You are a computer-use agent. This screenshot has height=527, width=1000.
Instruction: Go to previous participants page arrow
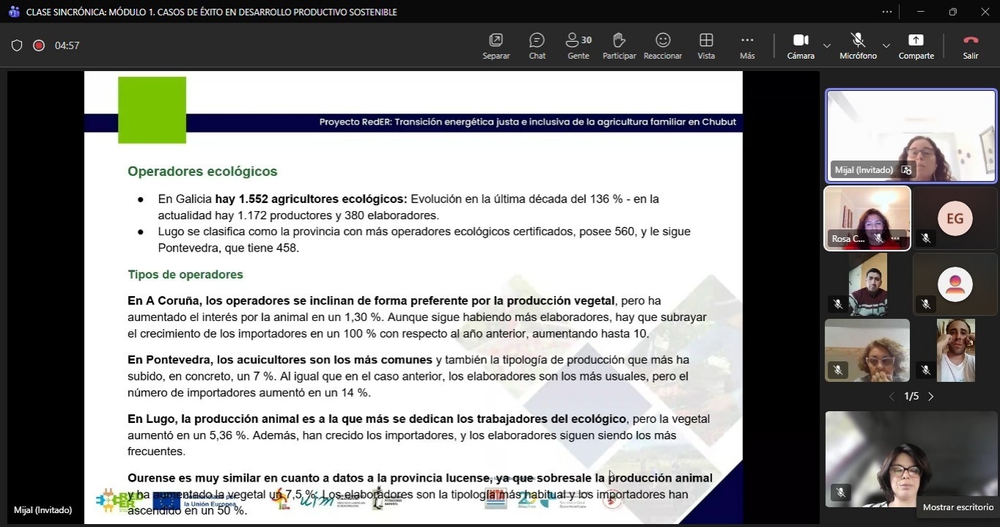pyautogui.click(x=892, y=397)
